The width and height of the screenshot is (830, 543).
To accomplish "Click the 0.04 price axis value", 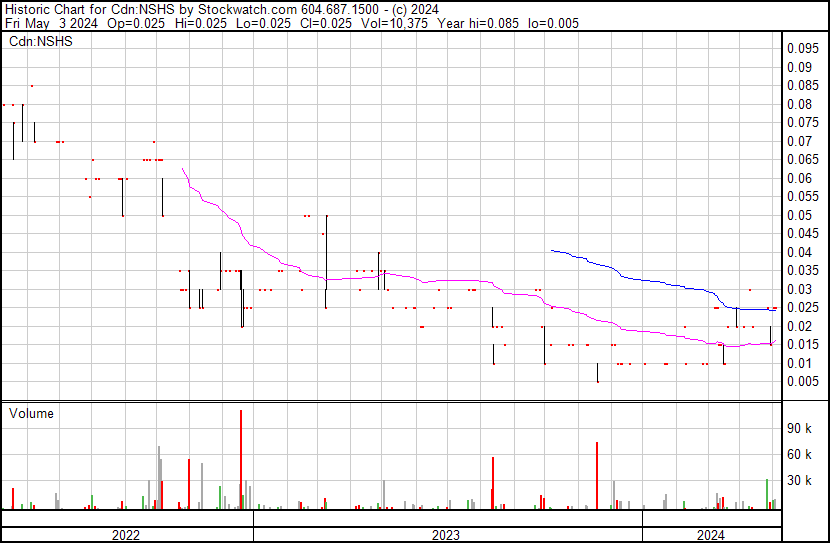I will (x=799, y=252).
